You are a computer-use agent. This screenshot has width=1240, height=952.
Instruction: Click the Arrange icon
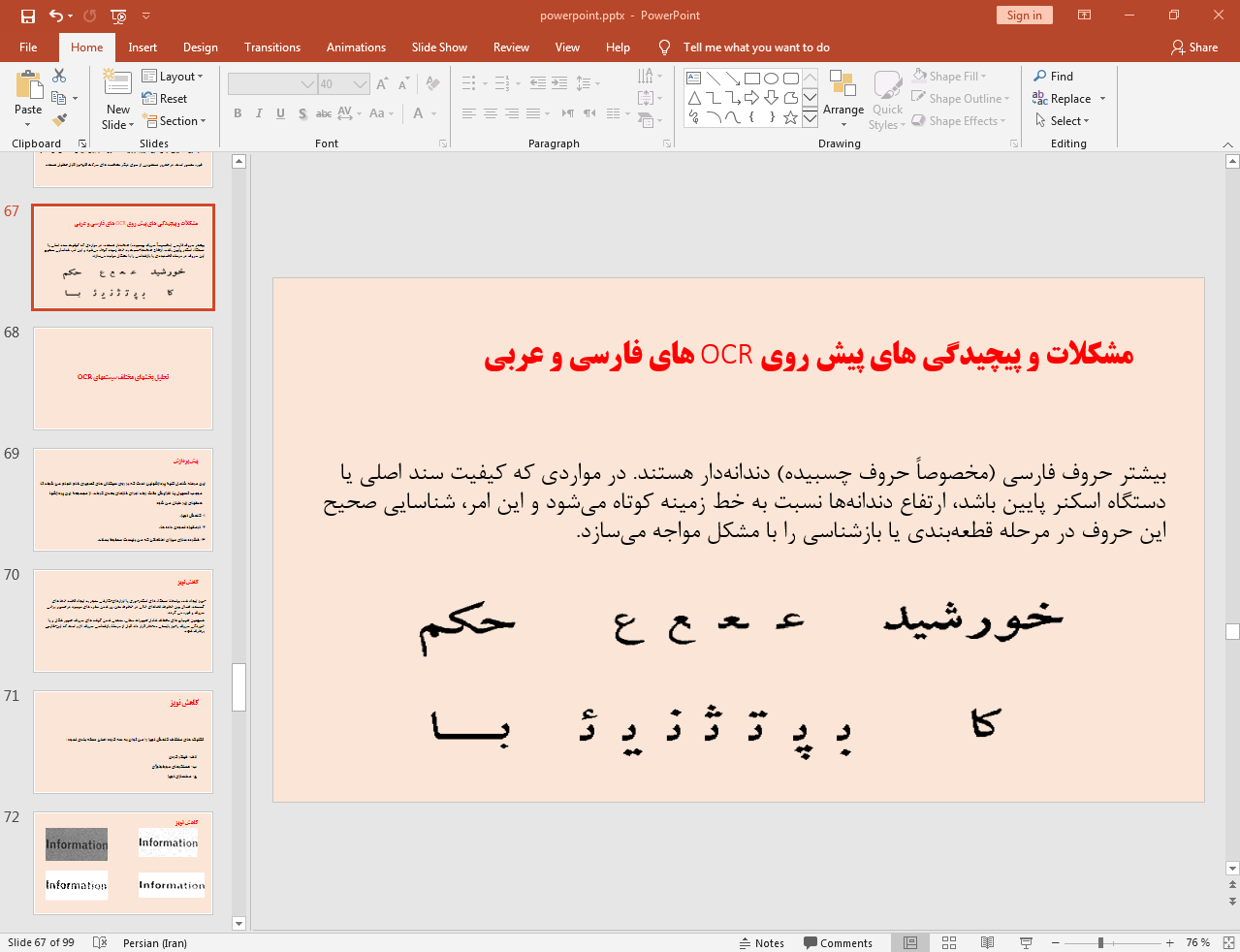(843, 83)
